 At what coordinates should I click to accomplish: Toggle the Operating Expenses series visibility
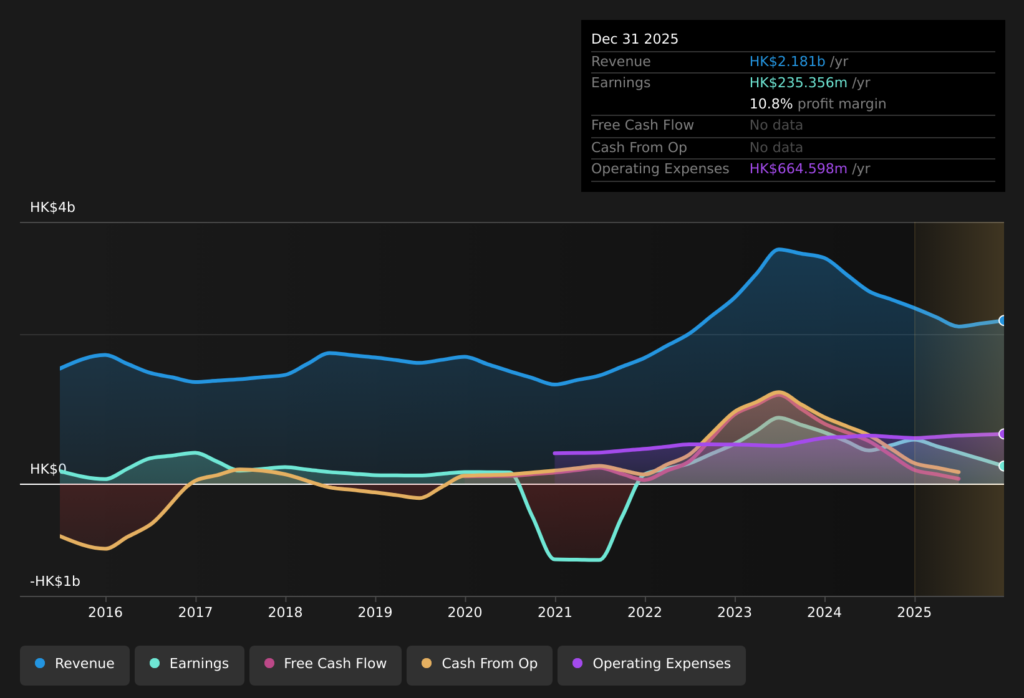tap(651, 663)
